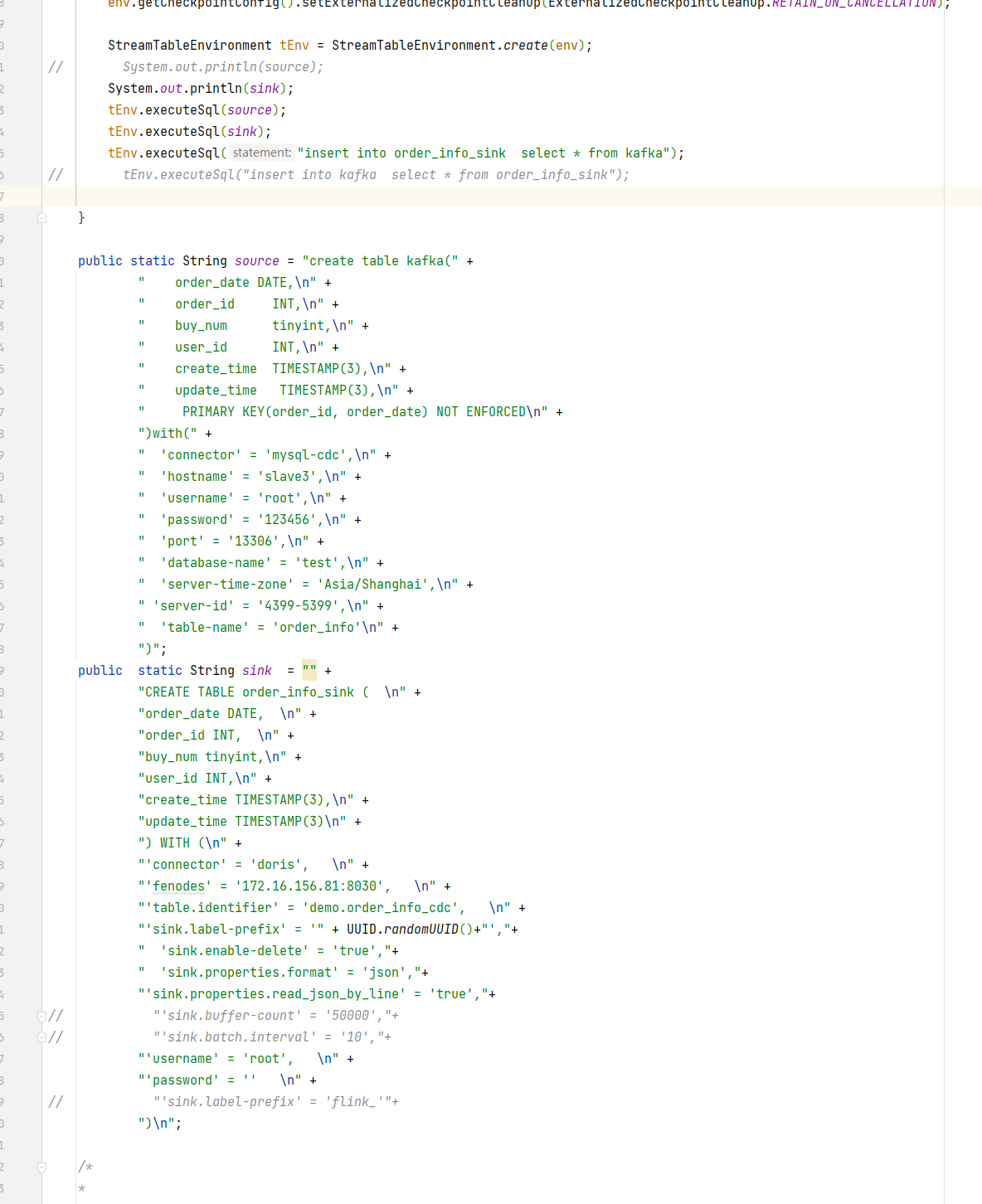Click the 'database-name' = 'test' option
The image size is (982, 1204).
[250, 563]
